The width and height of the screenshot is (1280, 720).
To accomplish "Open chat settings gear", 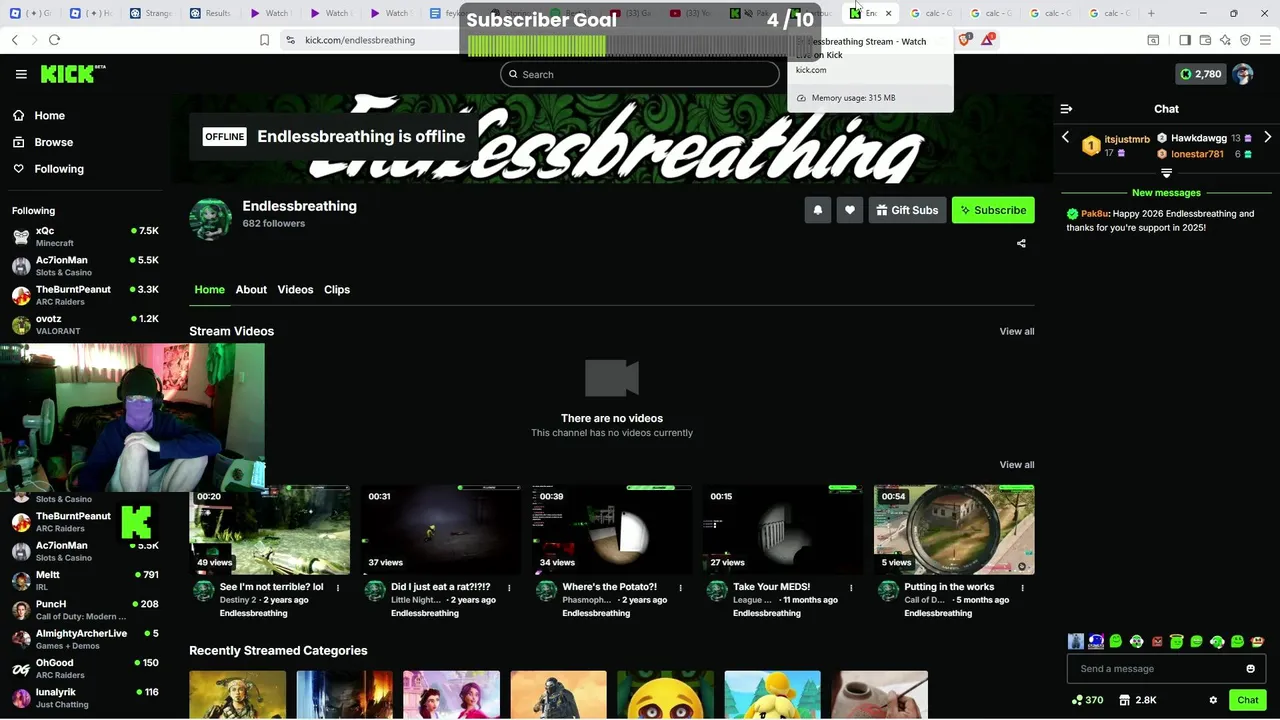I will coord(1213,700).
